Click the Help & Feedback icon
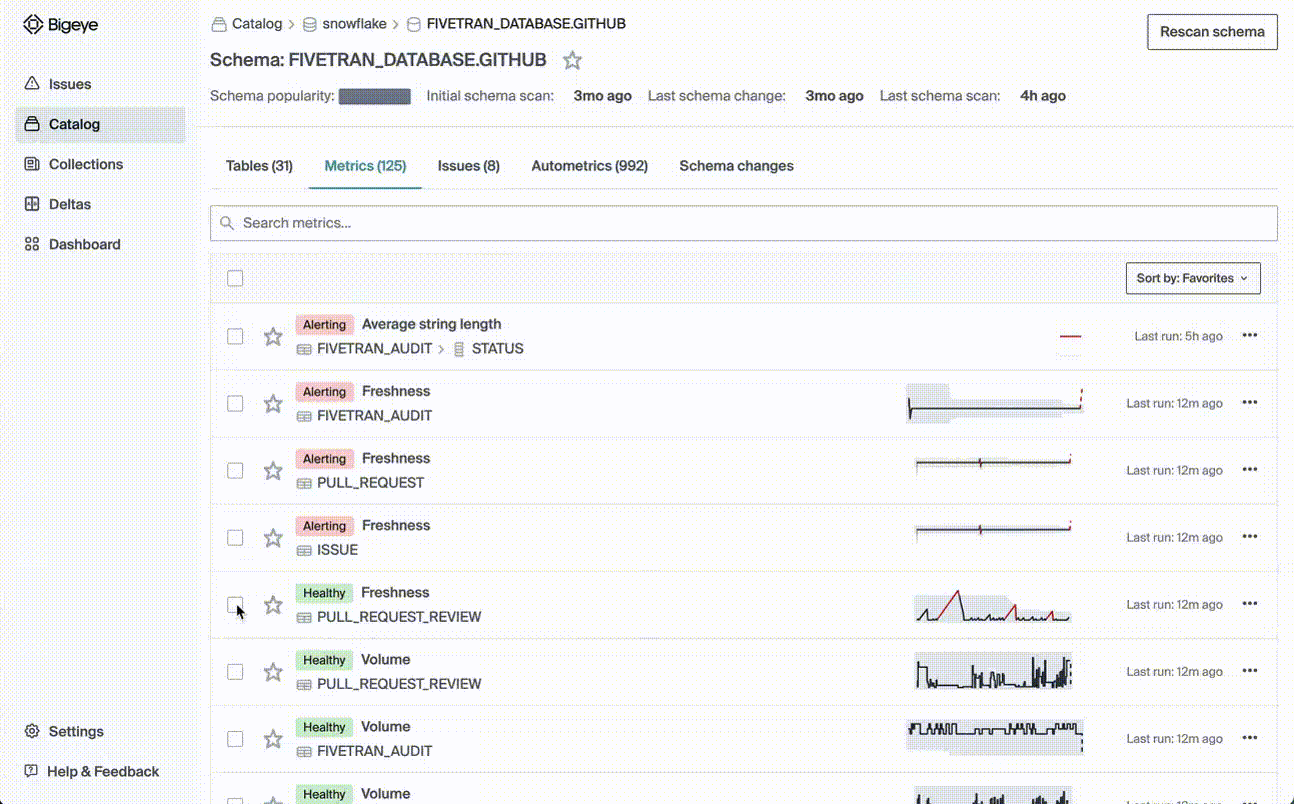The width and height of the screenshot is (1294, 804). pyautogui.click(x=32, y=771)
